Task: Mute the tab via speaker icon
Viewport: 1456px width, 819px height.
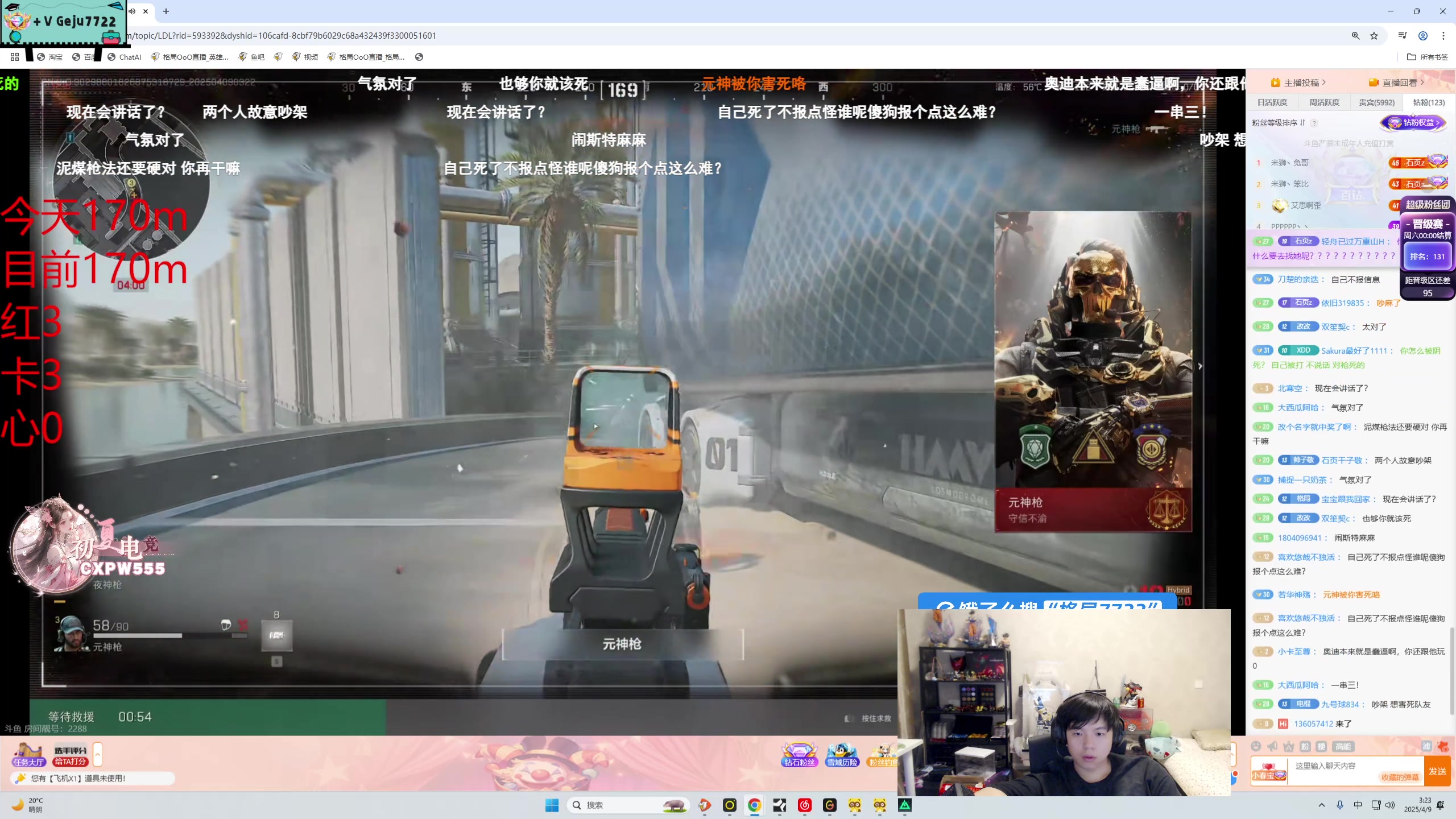Action: 132,11
